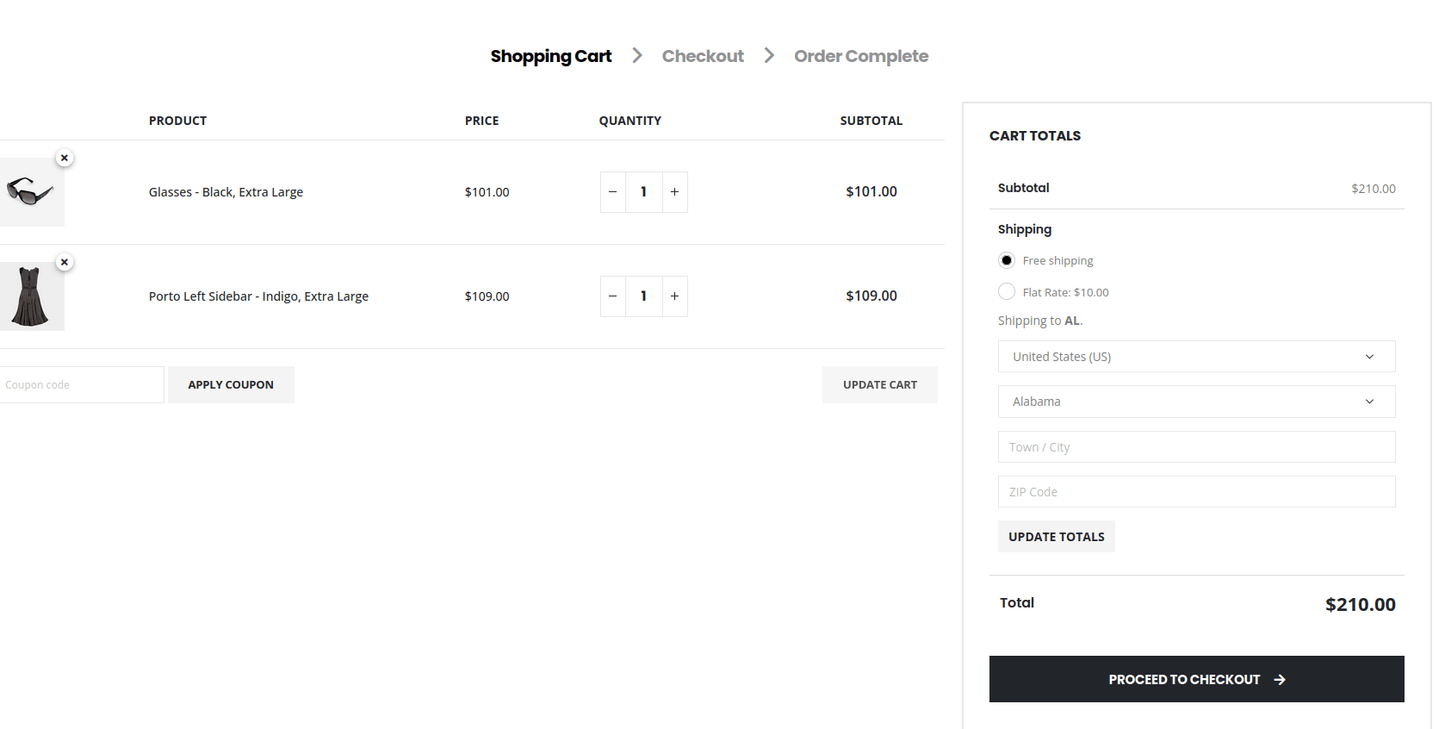Click Proceed to Checkout button

pos(1196,679)
